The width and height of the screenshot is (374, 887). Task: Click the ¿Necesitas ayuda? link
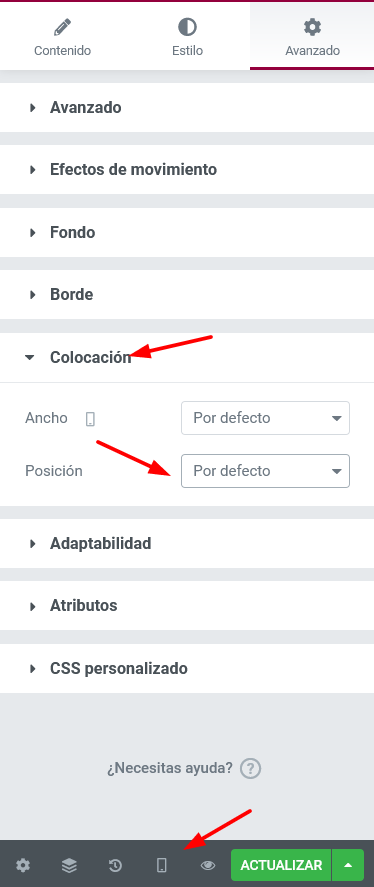170,768
